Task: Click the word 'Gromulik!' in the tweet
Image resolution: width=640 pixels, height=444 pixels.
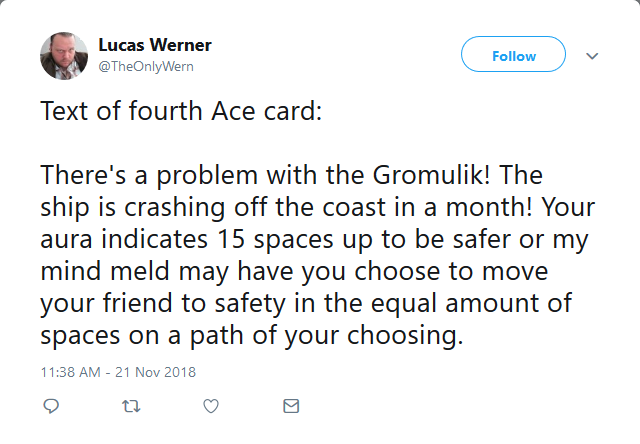Action: (x=431, y=175)
